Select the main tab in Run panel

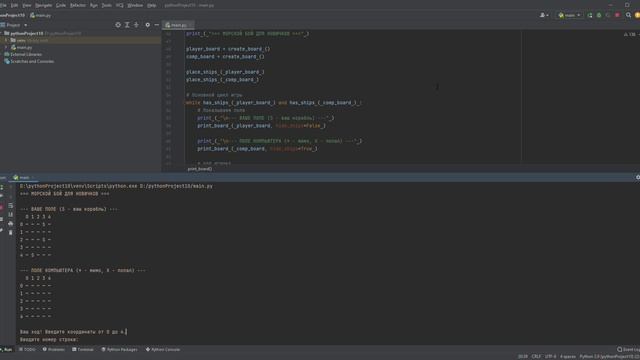click(24, 178)
